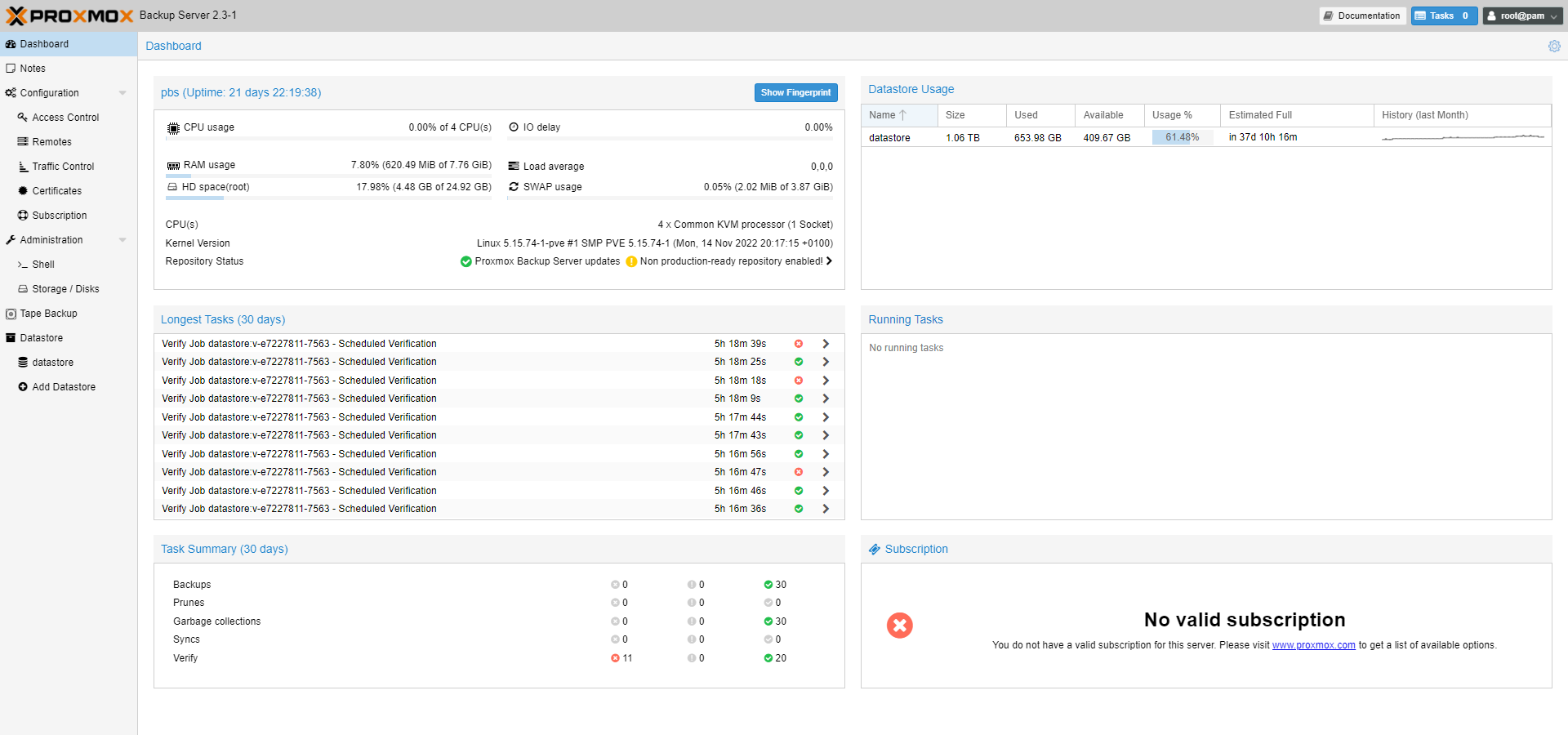Viewport: 1568px width, 735px height.
Task: Click green OK icon of 5h 18m 25s task
Action: click(x=799, y=362)
